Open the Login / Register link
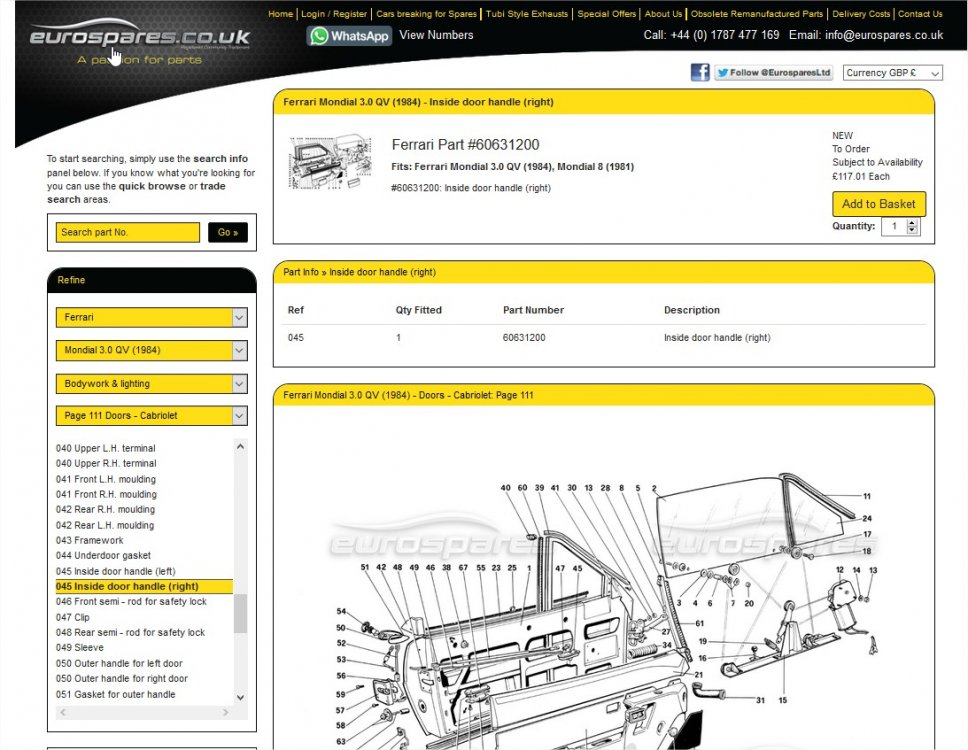 pyautogui.click(x=334, y=14)
